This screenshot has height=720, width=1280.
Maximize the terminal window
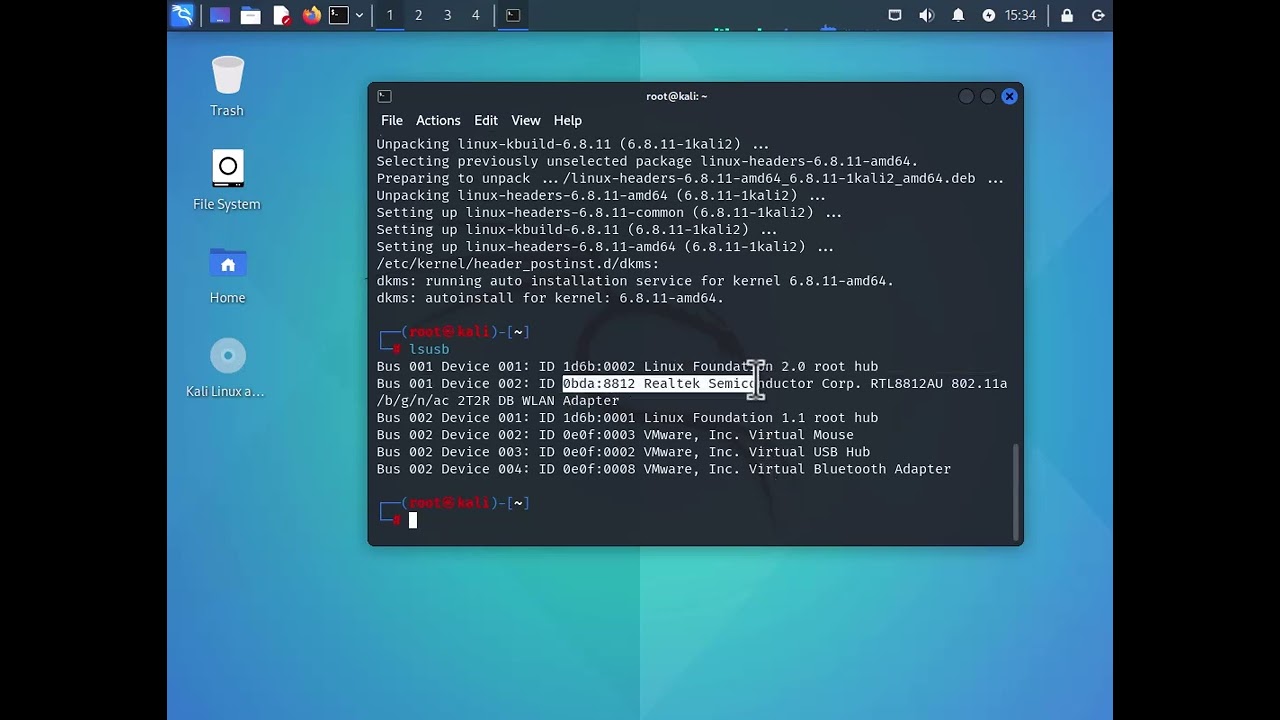pos(987,96)
